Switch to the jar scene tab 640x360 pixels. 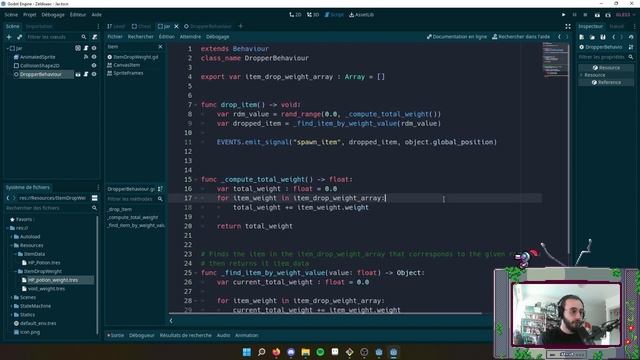164,26
